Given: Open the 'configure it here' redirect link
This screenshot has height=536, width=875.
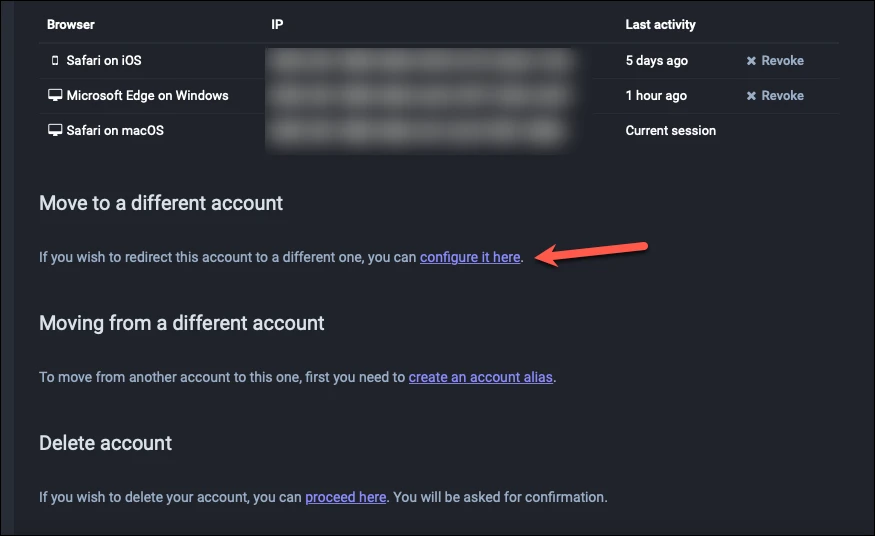Looking at the screenshot, I should tap(470, 257).
